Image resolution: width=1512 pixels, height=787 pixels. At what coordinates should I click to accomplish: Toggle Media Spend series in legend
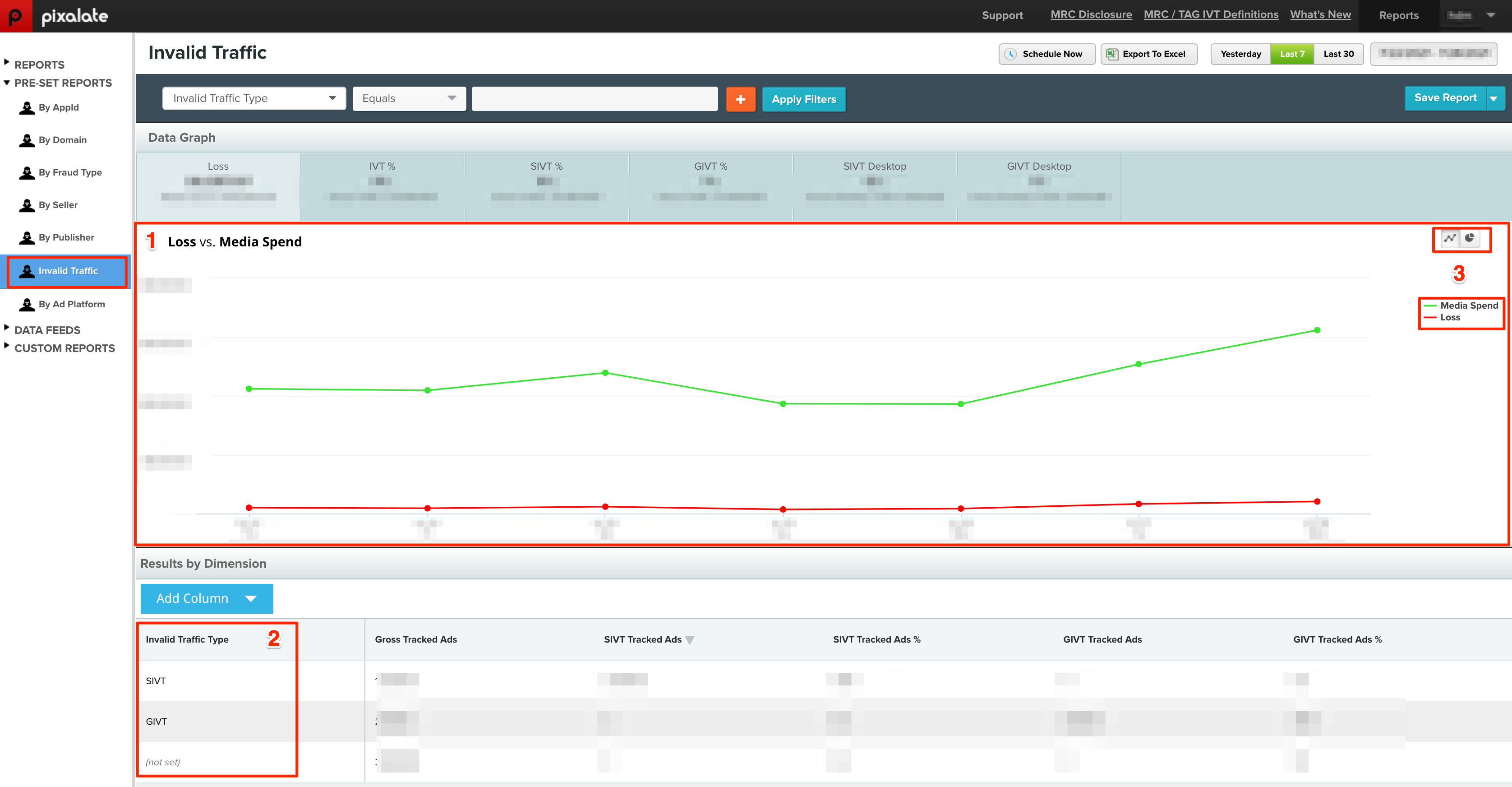click(1461, 306)
